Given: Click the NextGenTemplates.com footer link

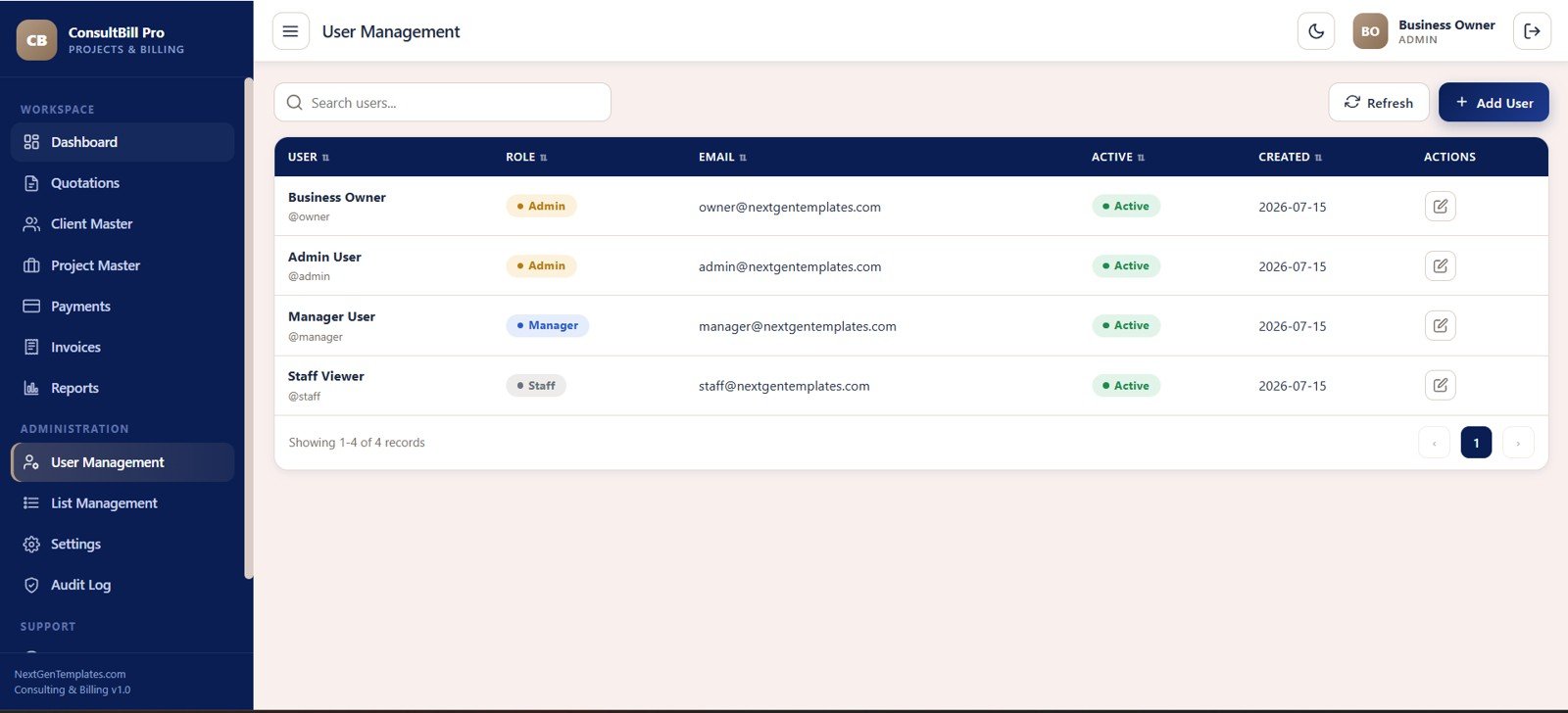Looking at the screenshot, I should pos(70,674).
